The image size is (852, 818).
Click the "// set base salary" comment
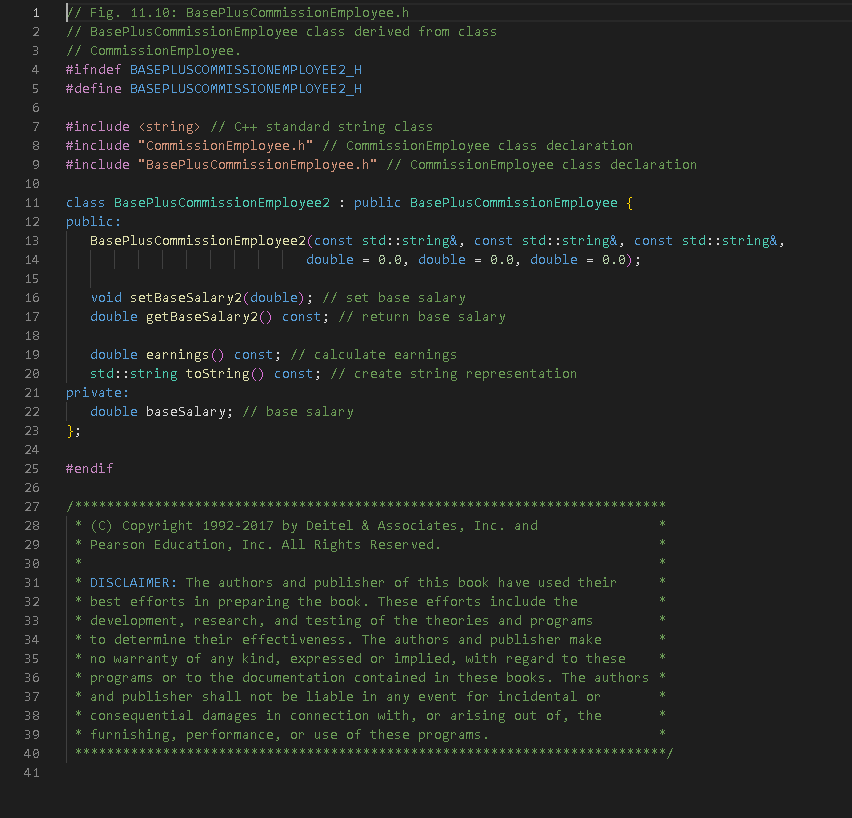click(394, 298)
